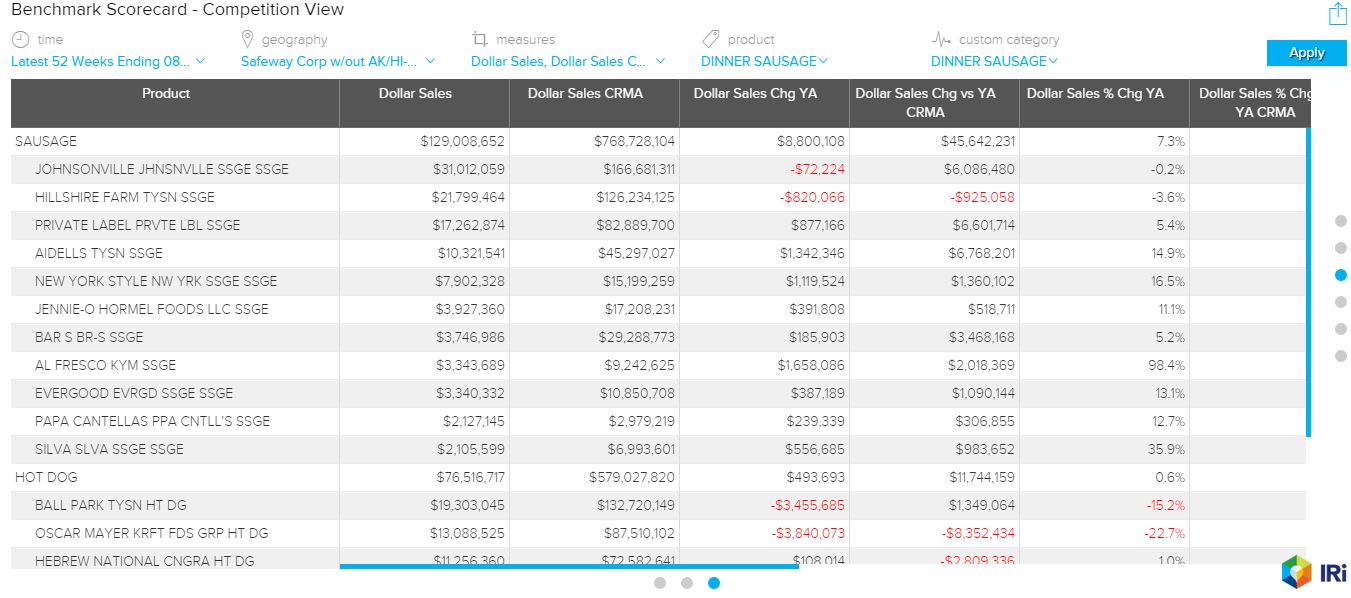This screenshot has height=598, width=1351.
Task: Select the top dot in right-side pager
Action: [x=1341, y=221]
